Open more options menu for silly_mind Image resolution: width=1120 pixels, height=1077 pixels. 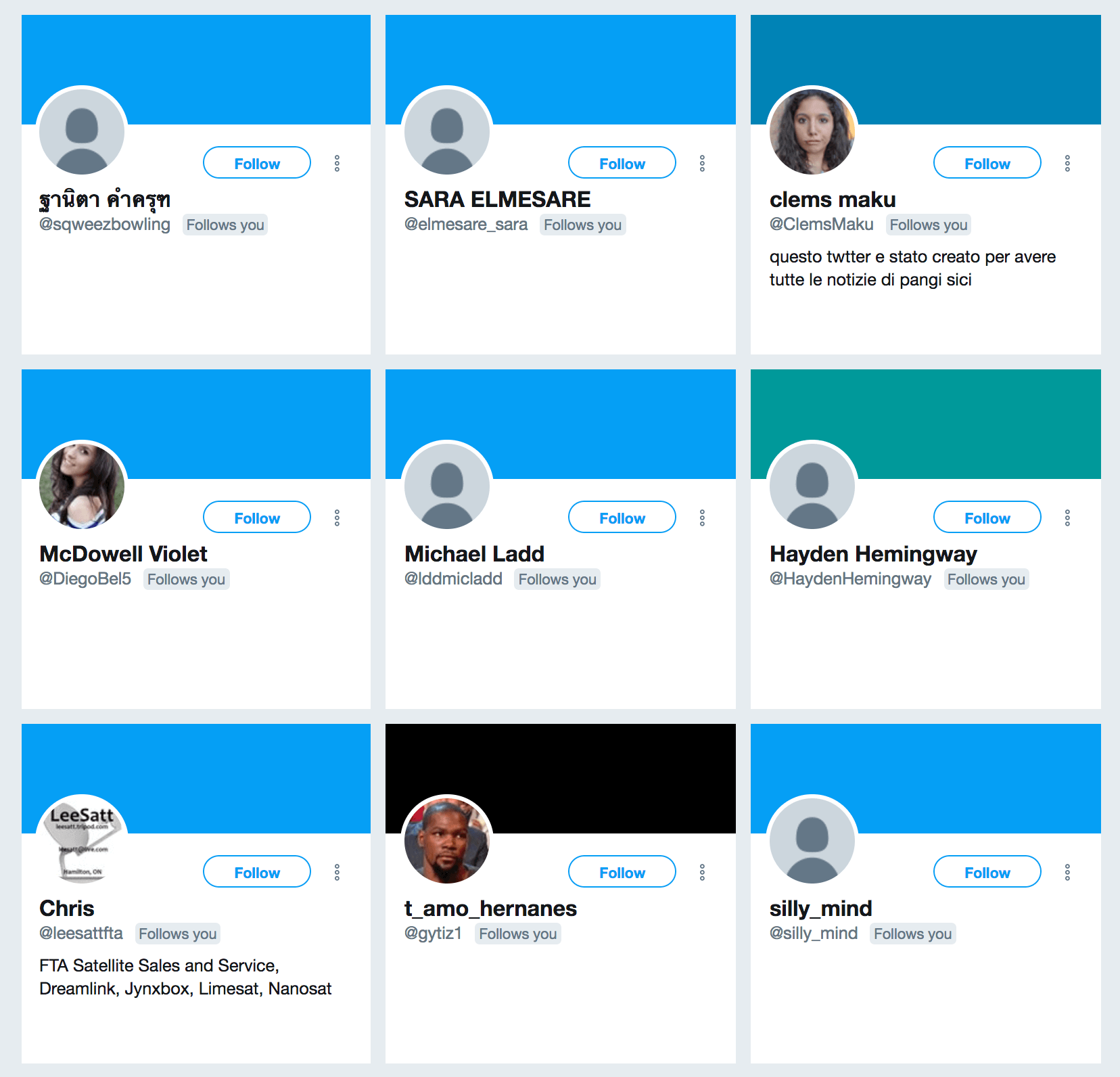(x=1067, y=872)
